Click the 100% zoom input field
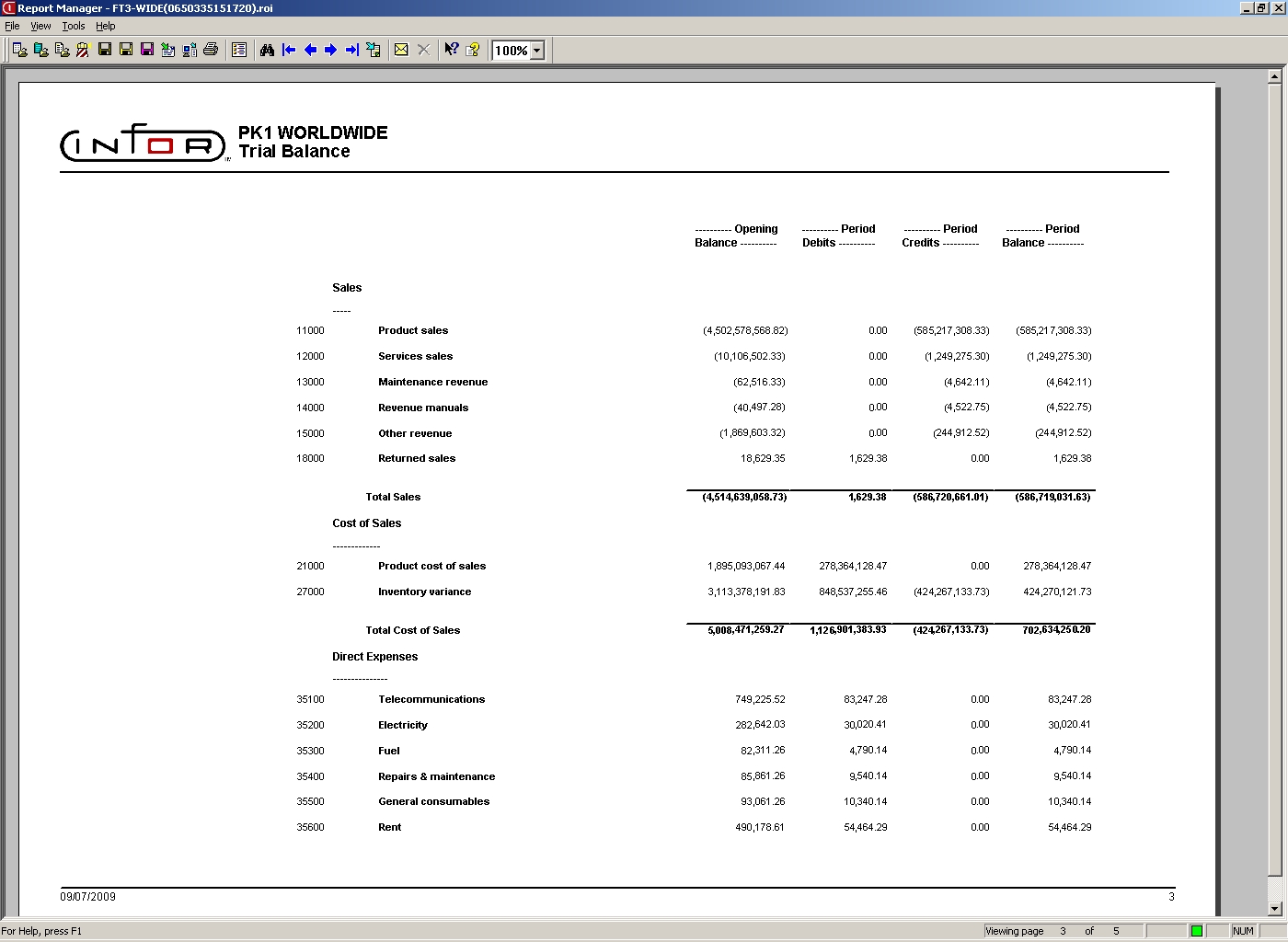Screen dimensions: 1288x942 511,51
